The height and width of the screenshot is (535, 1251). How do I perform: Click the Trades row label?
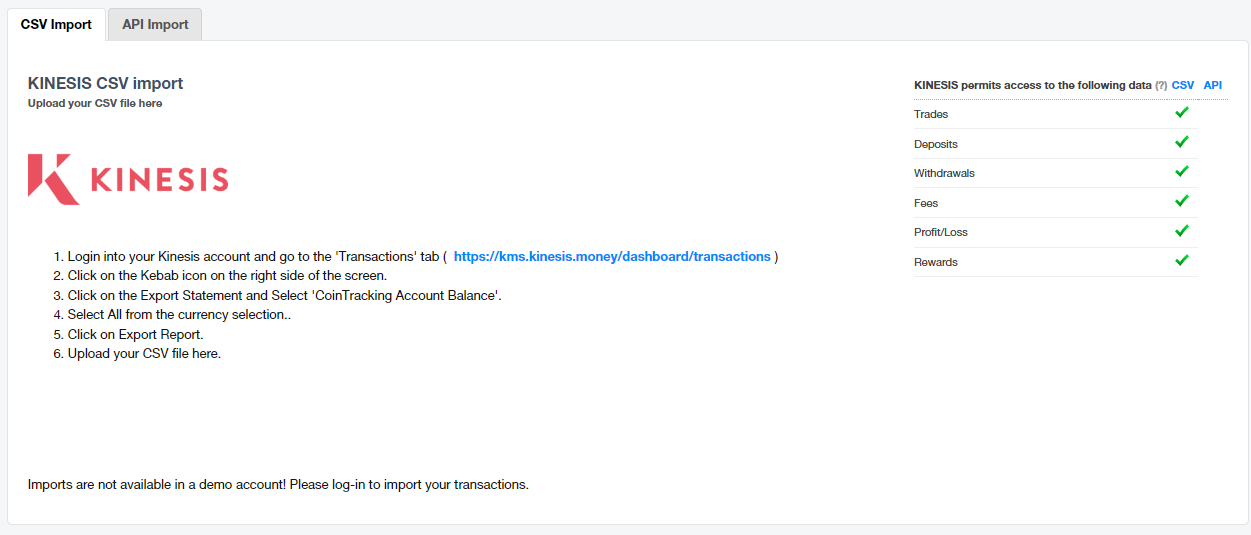[931, 114]
